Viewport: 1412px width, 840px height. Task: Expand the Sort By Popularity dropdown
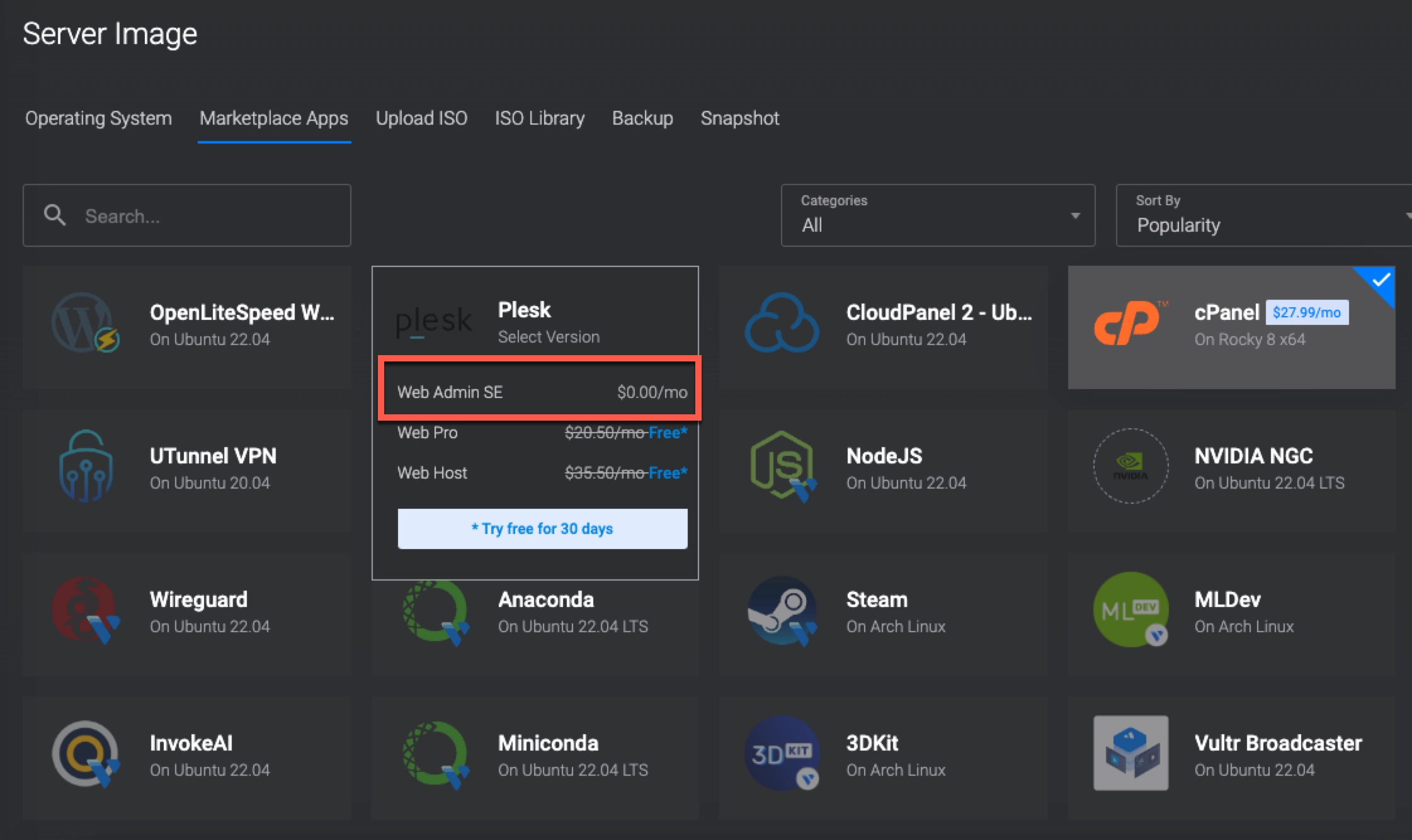(x=1263, y=215)
